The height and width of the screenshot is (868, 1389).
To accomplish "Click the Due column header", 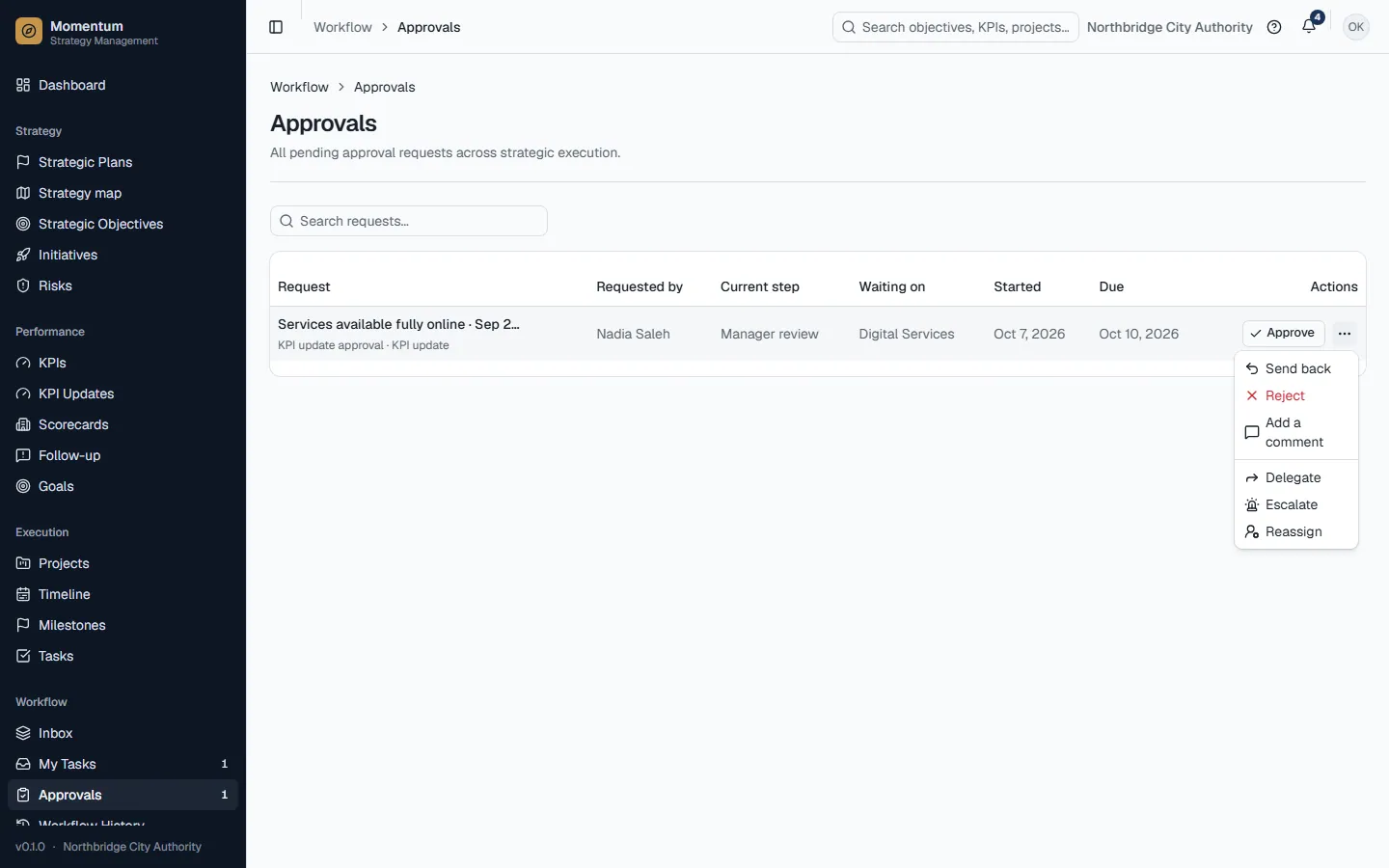I will [x=1111, y=286].
